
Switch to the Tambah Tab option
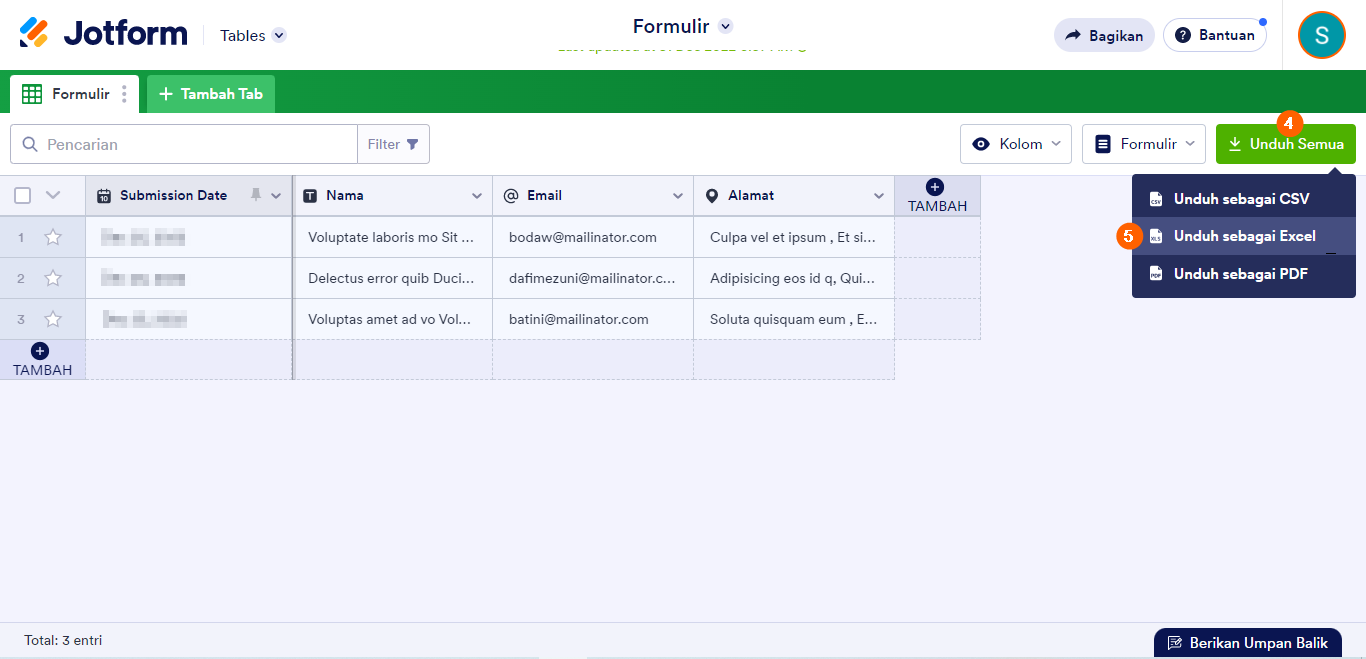210,93
